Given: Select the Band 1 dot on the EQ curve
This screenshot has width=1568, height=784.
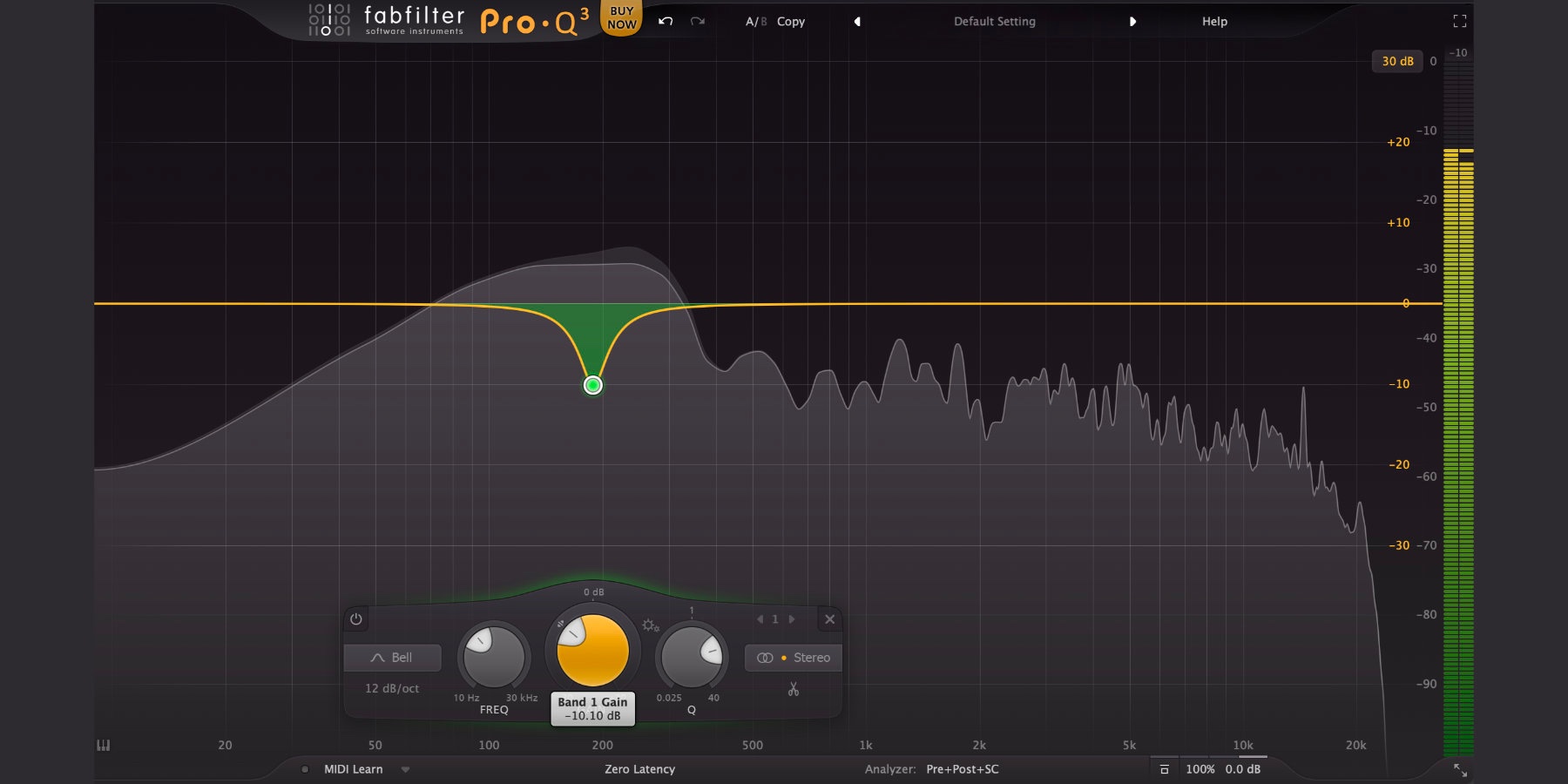Looking at the screenshot, I should [592, 385].
